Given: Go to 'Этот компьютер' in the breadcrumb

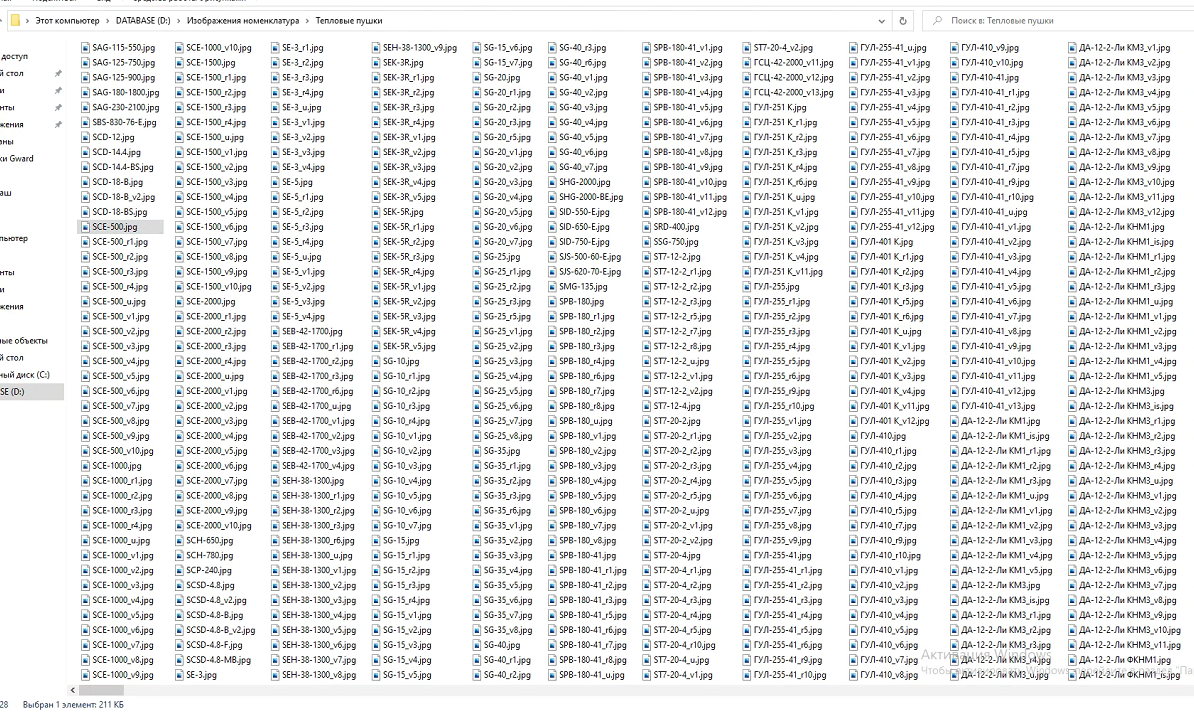Looking at the screenshot, I should pos(67,20).
